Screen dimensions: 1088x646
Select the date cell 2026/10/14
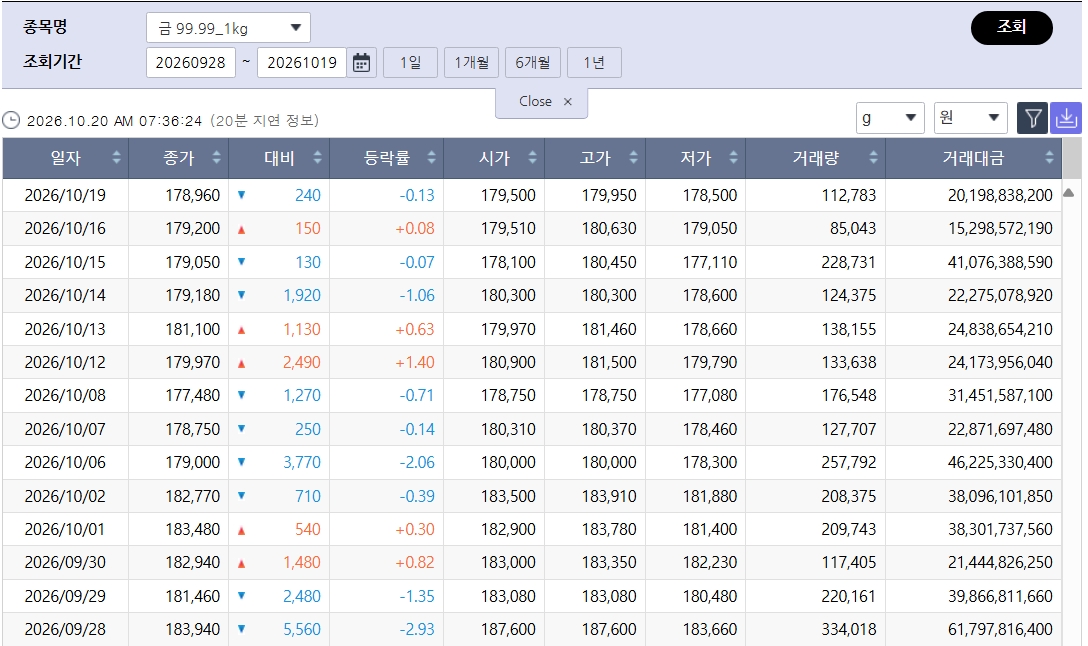pyautogui.click(x=65, y=296)
